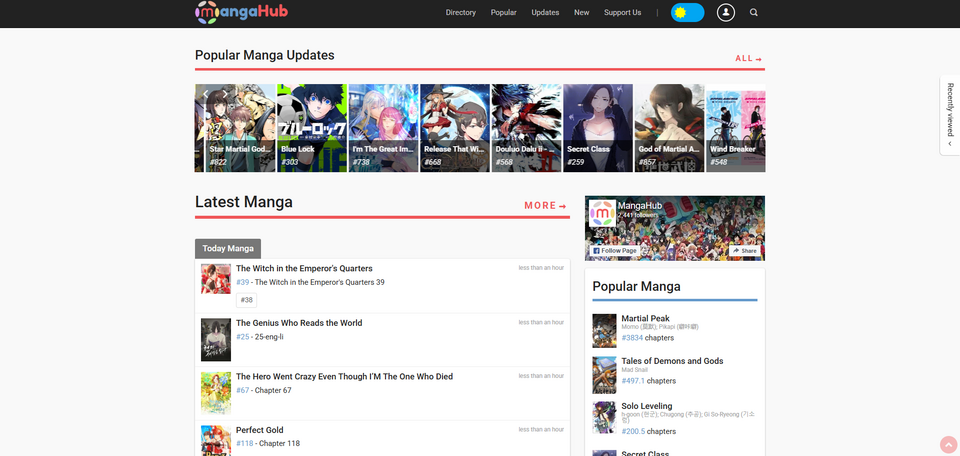
Task: Go to next carousel slide arrow
Action: pos(225,94)
